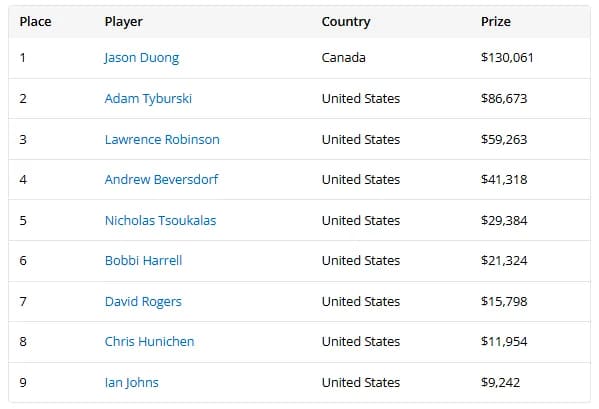
Task: Select the $41,318 prize value
Action: (x=504, y=179)
